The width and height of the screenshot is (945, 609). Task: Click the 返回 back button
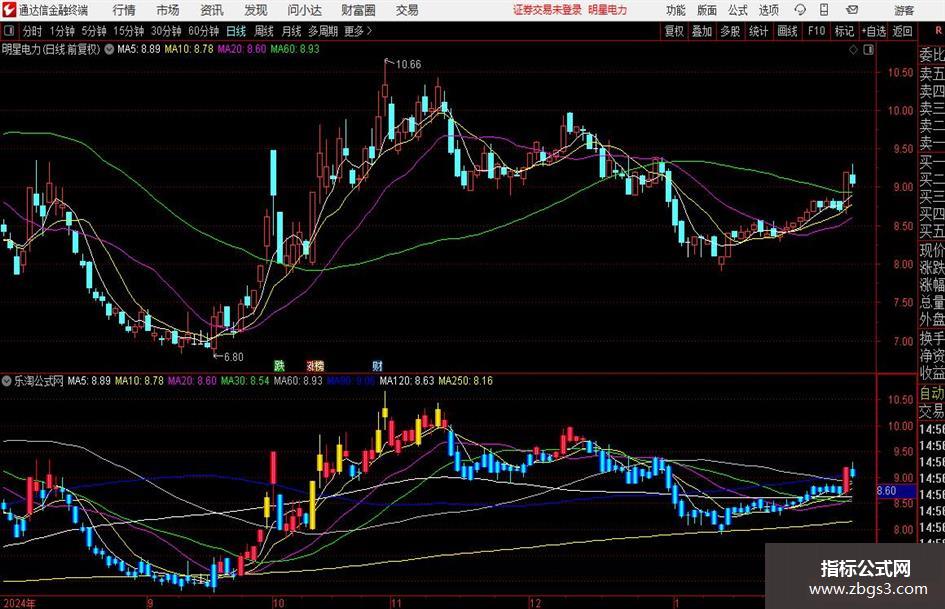902,31
